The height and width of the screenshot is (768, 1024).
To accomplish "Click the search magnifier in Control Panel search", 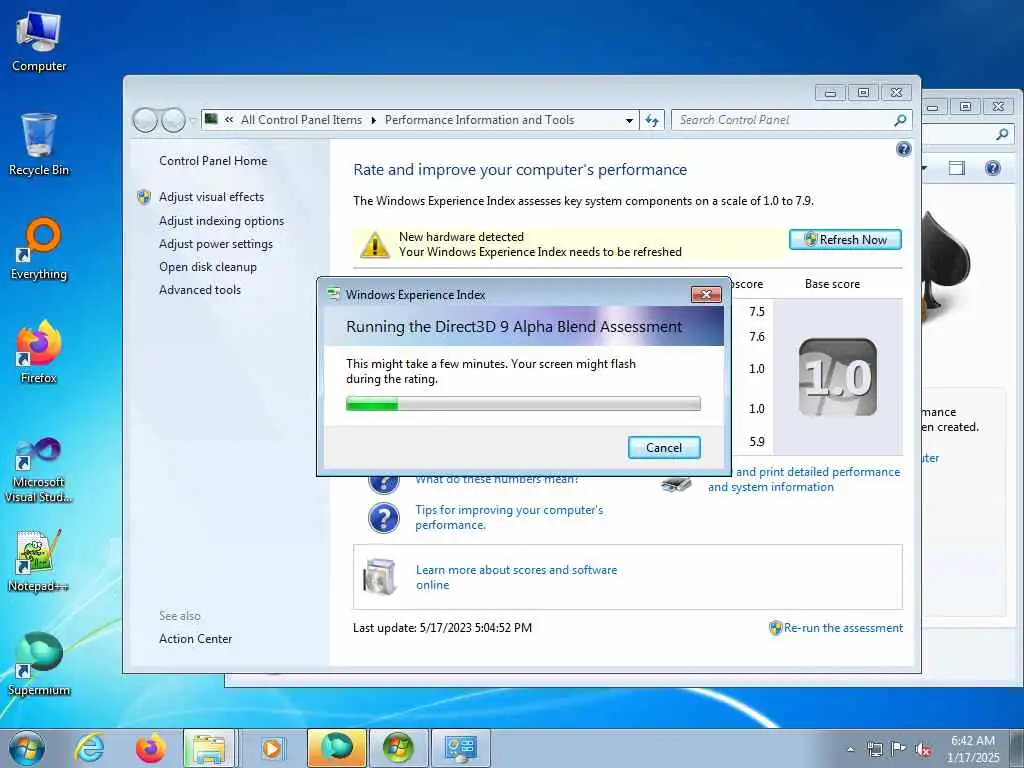I will (x=900, y=120).
